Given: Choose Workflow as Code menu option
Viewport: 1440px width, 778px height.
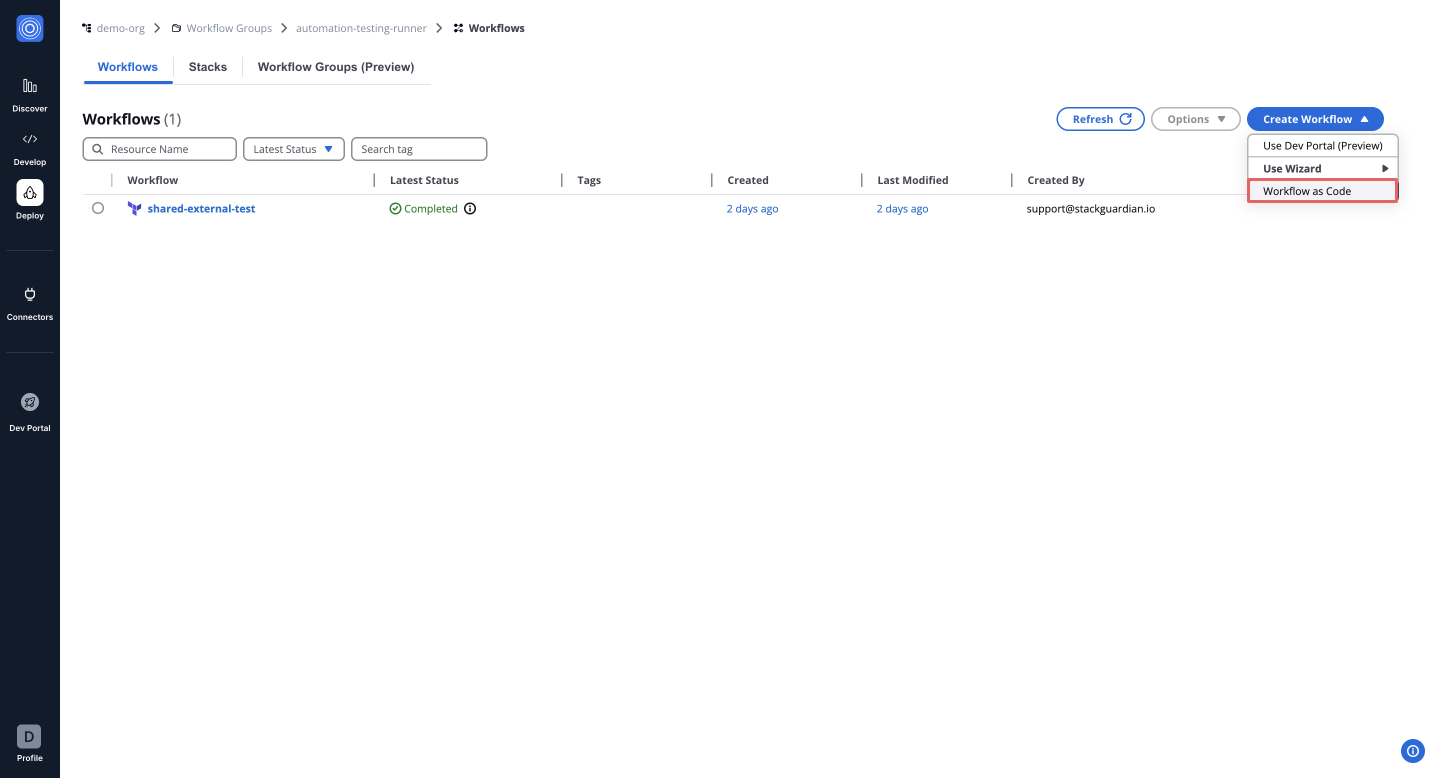Looking at the screenshot, I should click(x=1322, y=191).
